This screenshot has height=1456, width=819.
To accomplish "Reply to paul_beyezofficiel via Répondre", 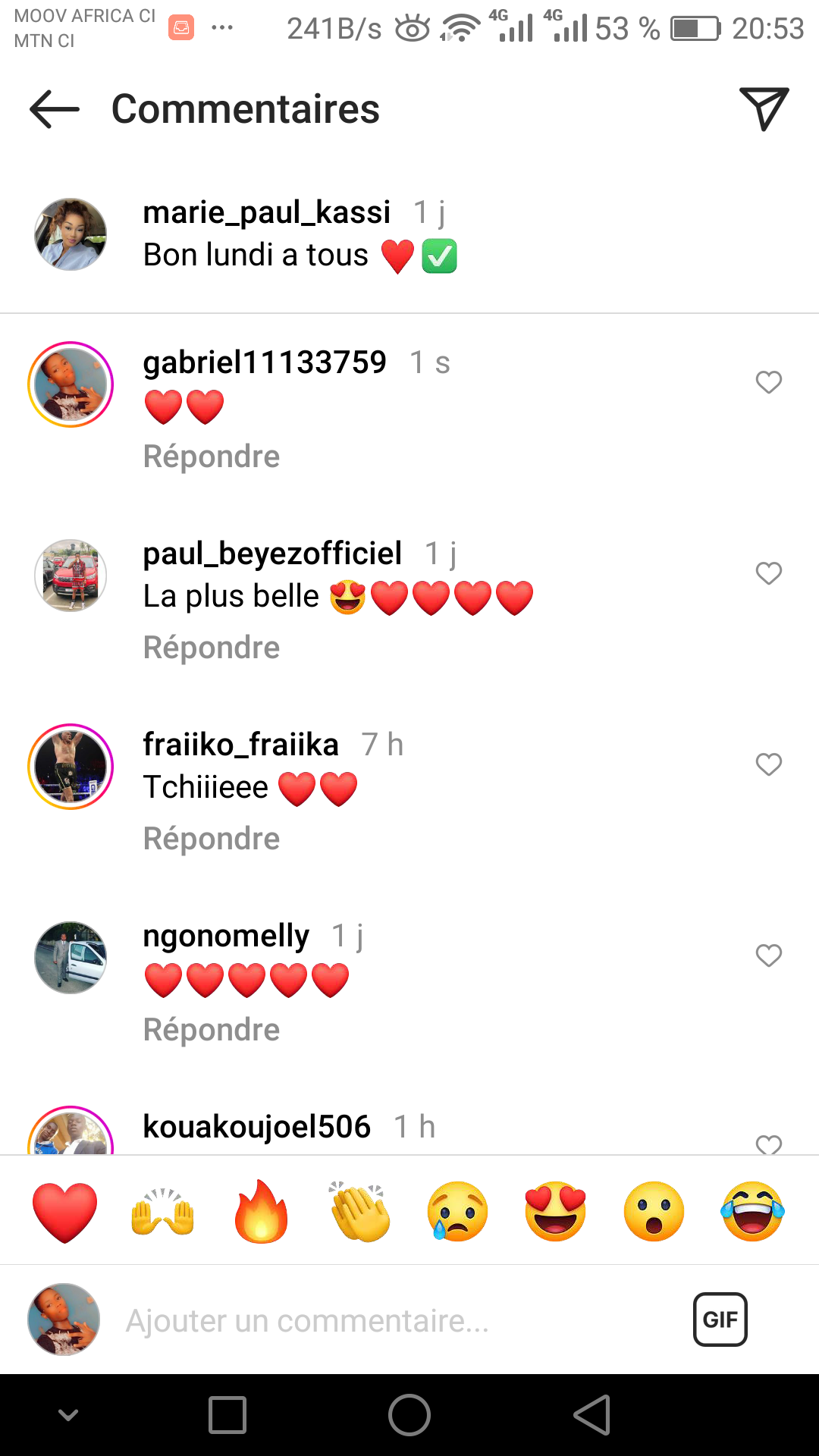I will coord(212,648).
